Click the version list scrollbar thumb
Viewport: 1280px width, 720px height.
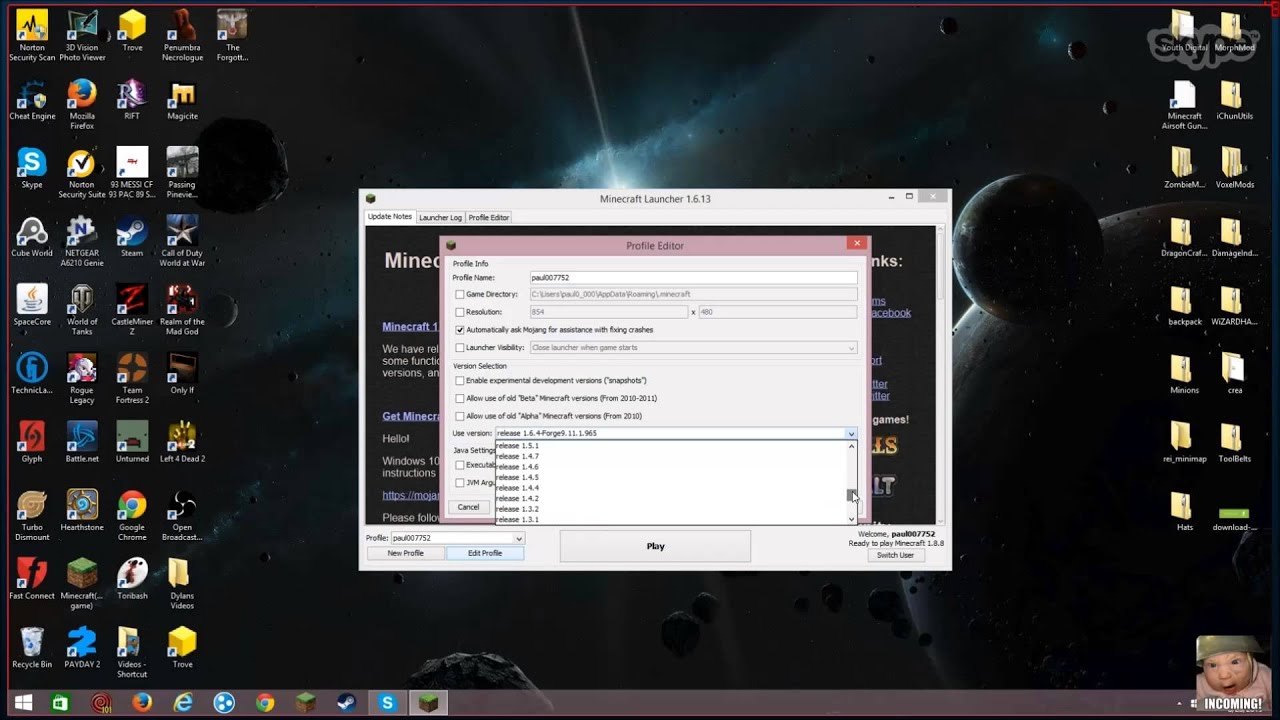852,495
